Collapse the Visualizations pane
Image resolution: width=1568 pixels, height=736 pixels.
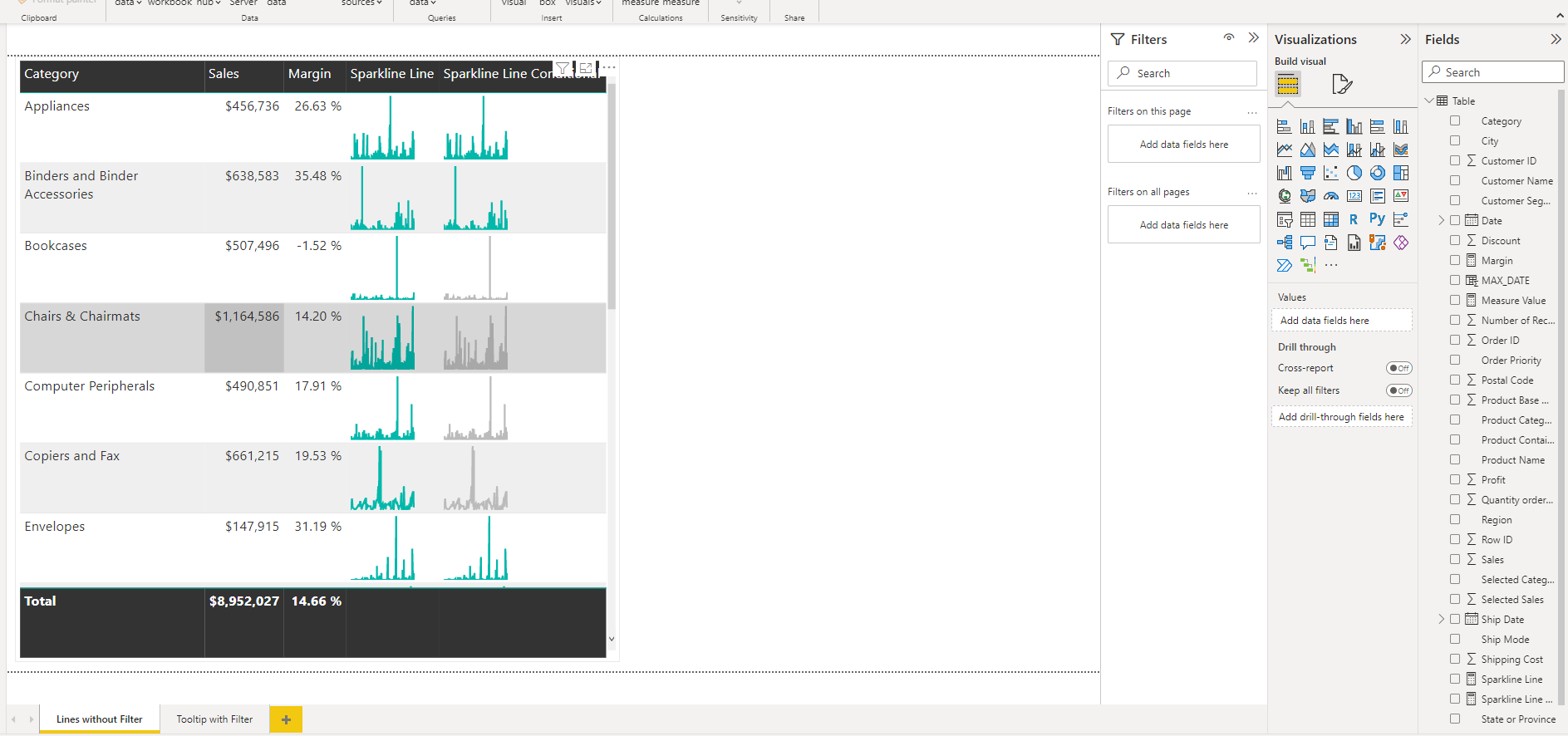1406,39
